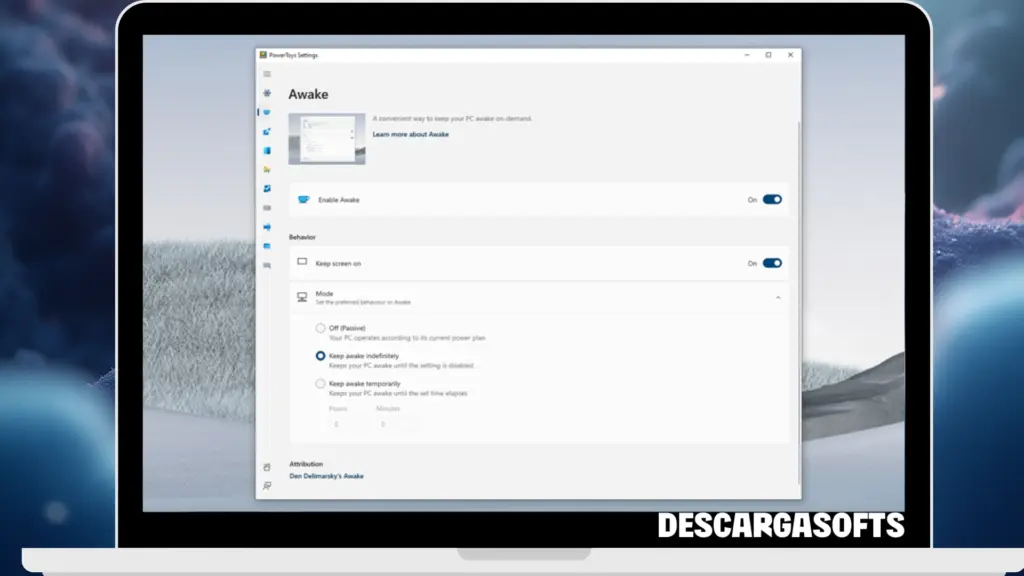Open Image Resizer settings in the sidebar
This screenshot has width=1024, height=576.
tap(266, 190)
